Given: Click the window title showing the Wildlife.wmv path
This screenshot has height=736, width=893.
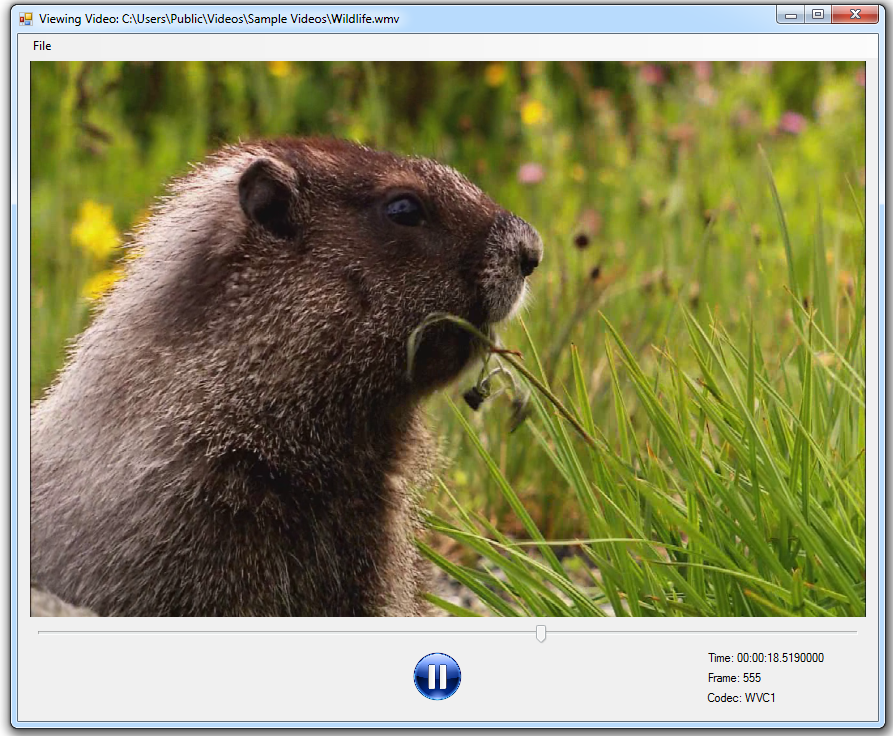Looking at the screenshot, I should click(x=219, y=19).
